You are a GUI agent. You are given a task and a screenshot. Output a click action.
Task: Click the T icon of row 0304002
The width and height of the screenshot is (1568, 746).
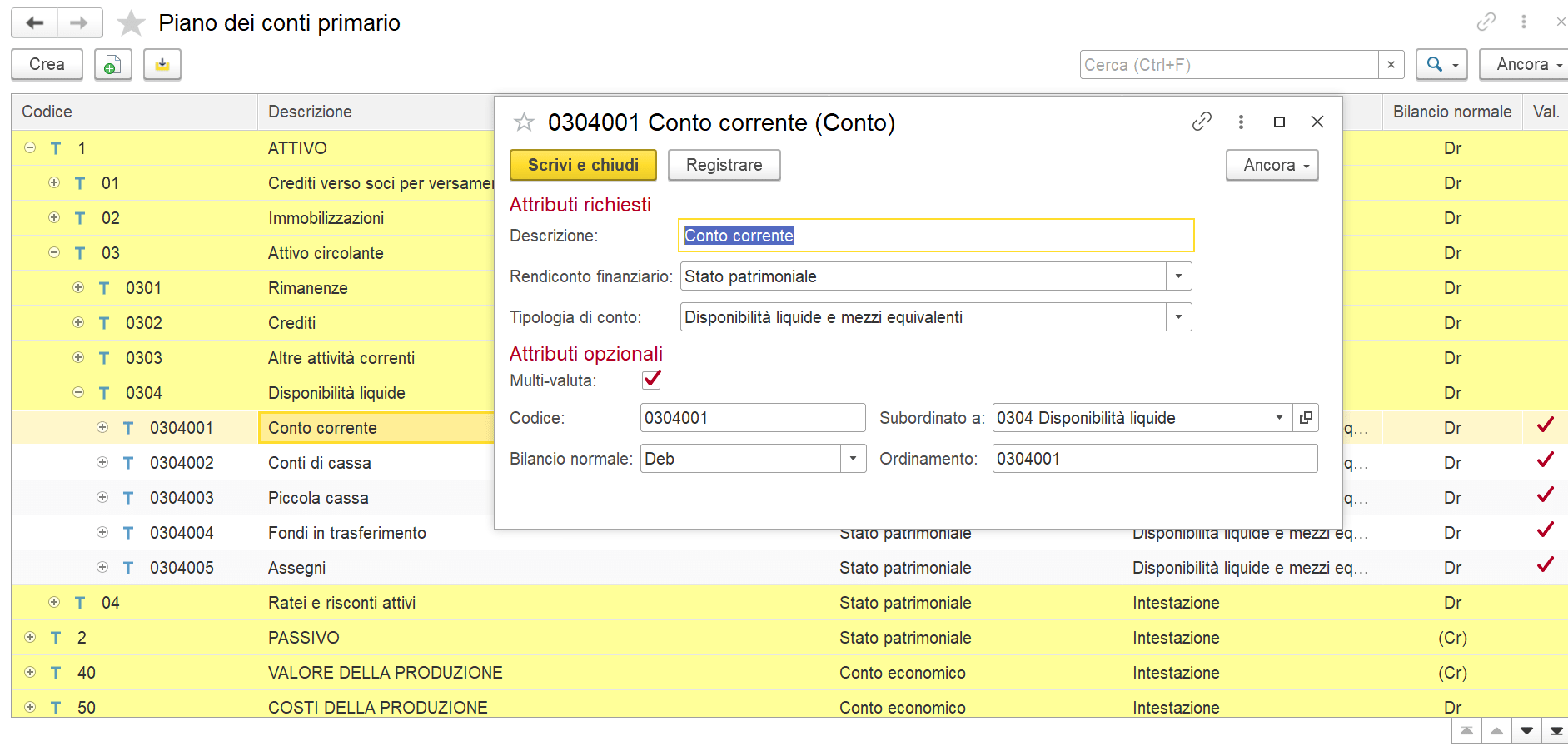(128, 463)
